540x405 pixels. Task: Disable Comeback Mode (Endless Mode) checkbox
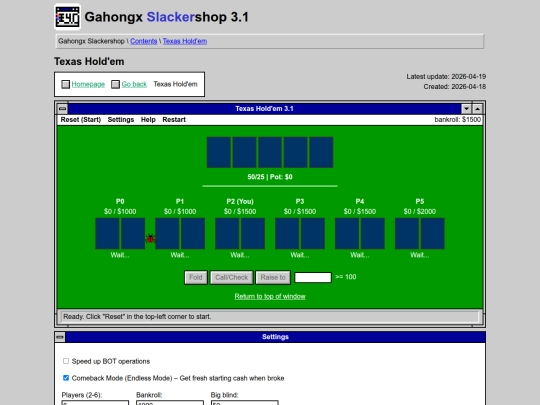[66, 378]
